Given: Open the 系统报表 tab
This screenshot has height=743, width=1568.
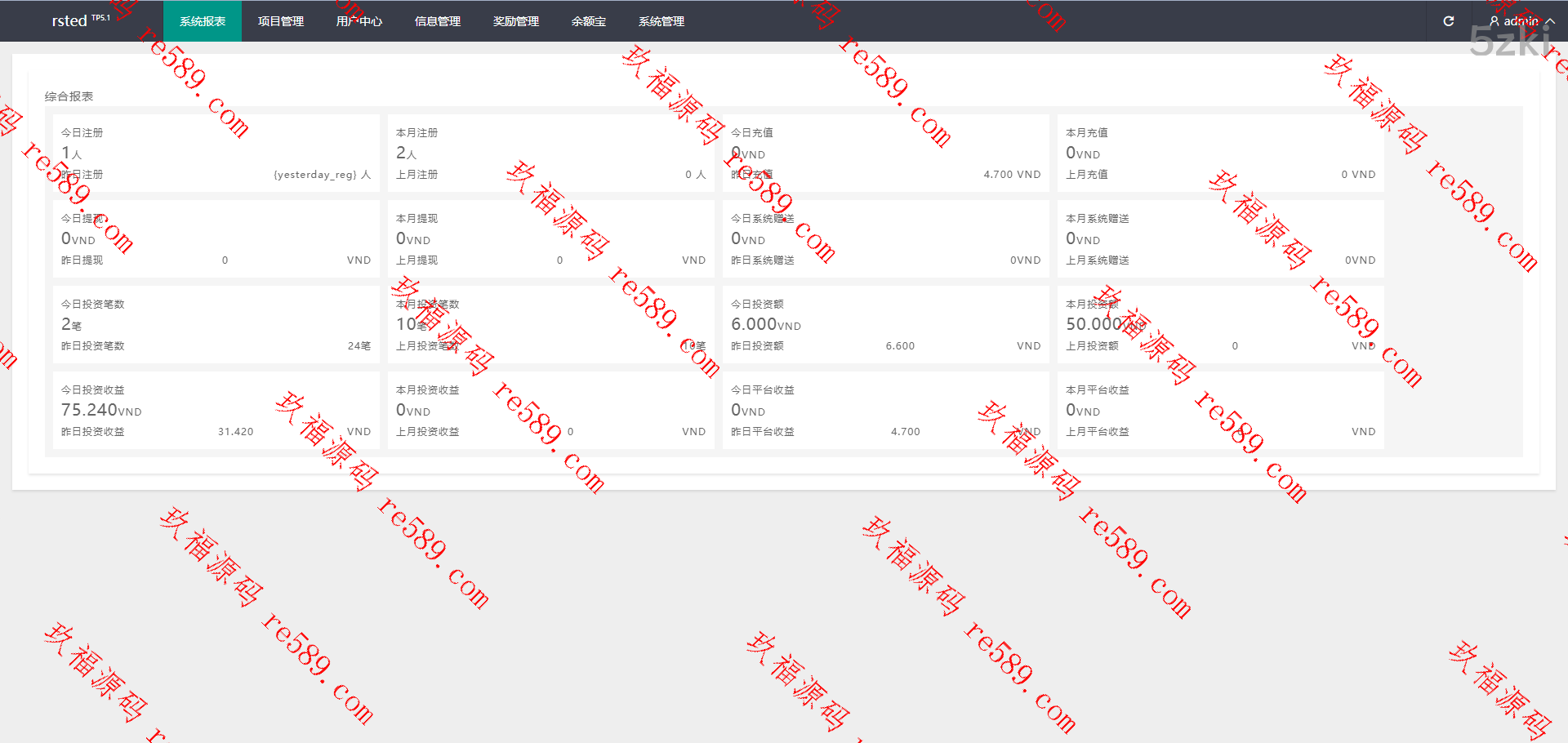Looking at the screenshot, I should coord(203,21).
